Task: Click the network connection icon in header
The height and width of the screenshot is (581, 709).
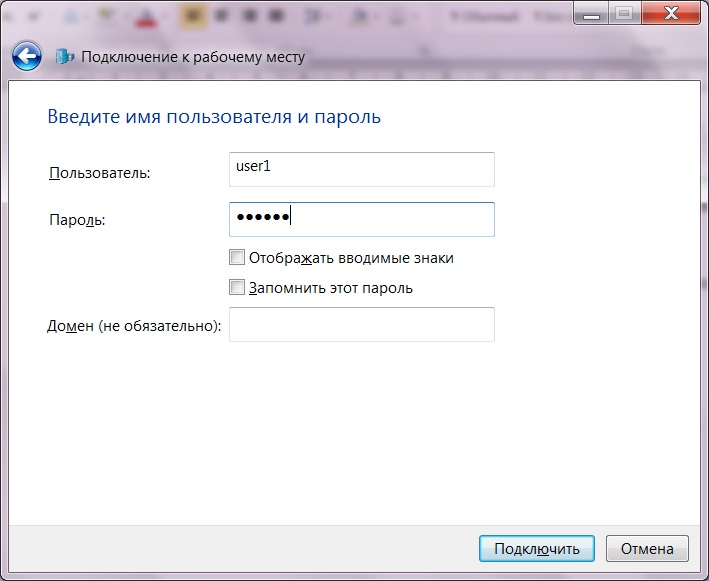Action: pos(65,57)
